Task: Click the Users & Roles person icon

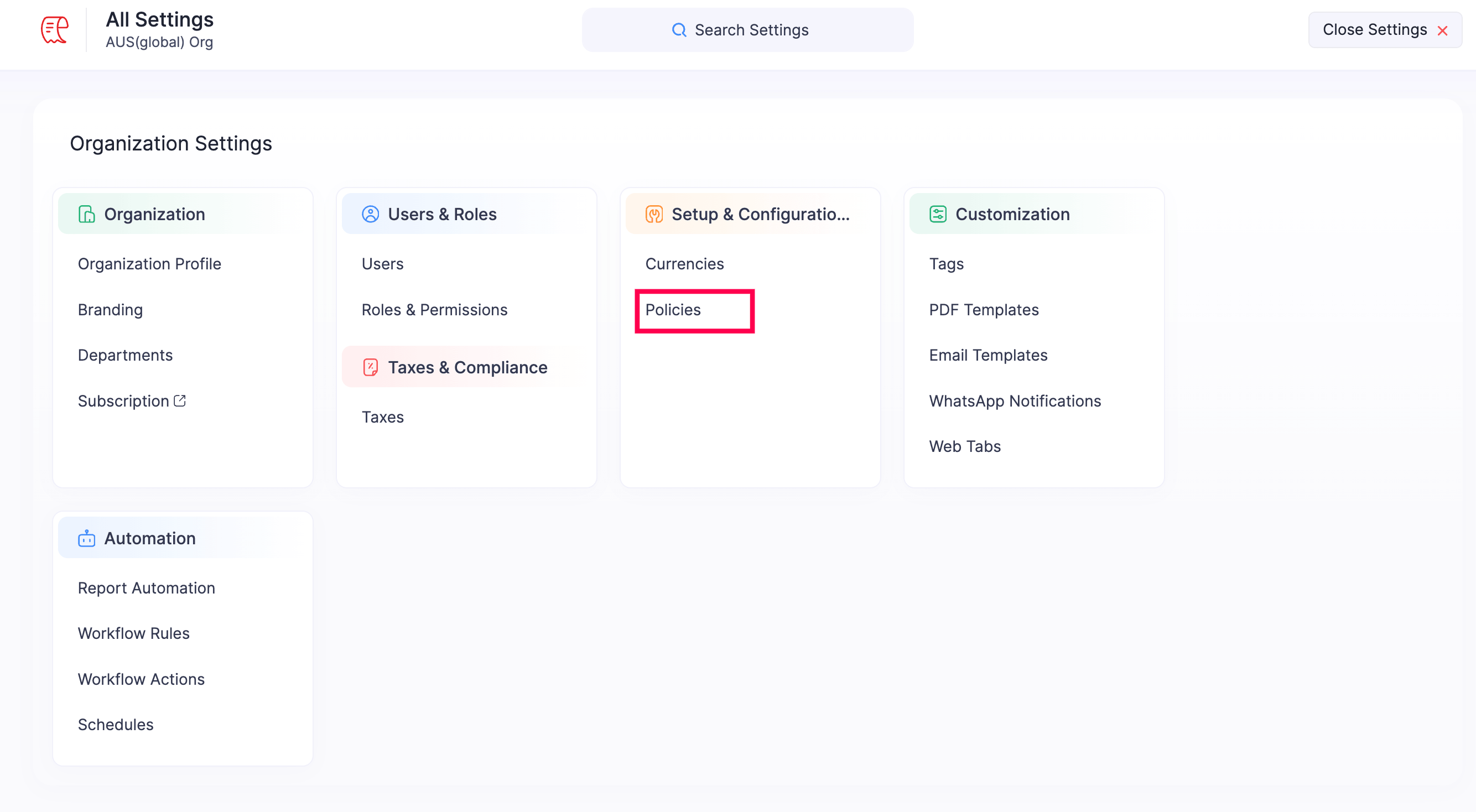Action: (x=370, y=214)
